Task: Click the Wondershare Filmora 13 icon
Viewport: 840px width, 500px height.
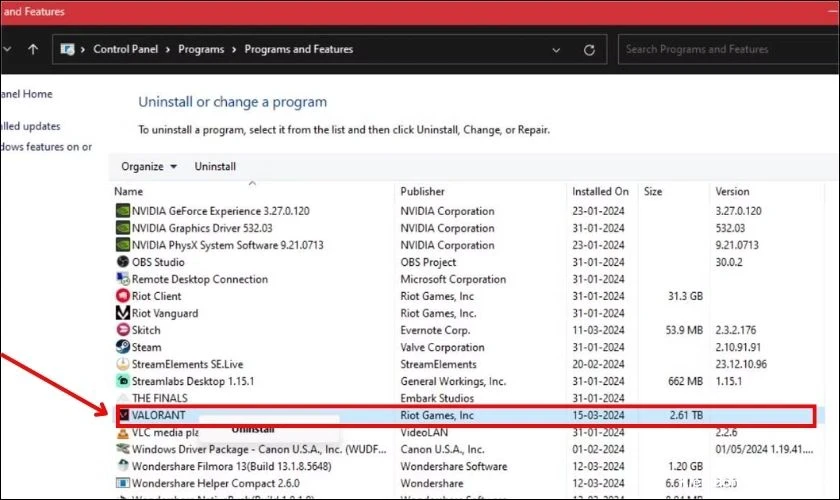Action: point(123,466)
